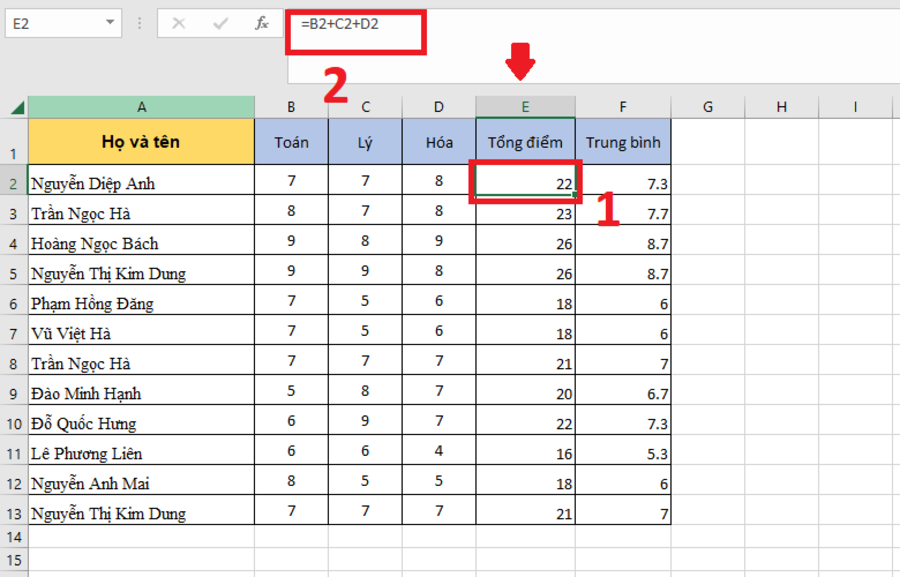
Task: Select the cell 'Lê Phương Liên'
Action: [141, 450]
